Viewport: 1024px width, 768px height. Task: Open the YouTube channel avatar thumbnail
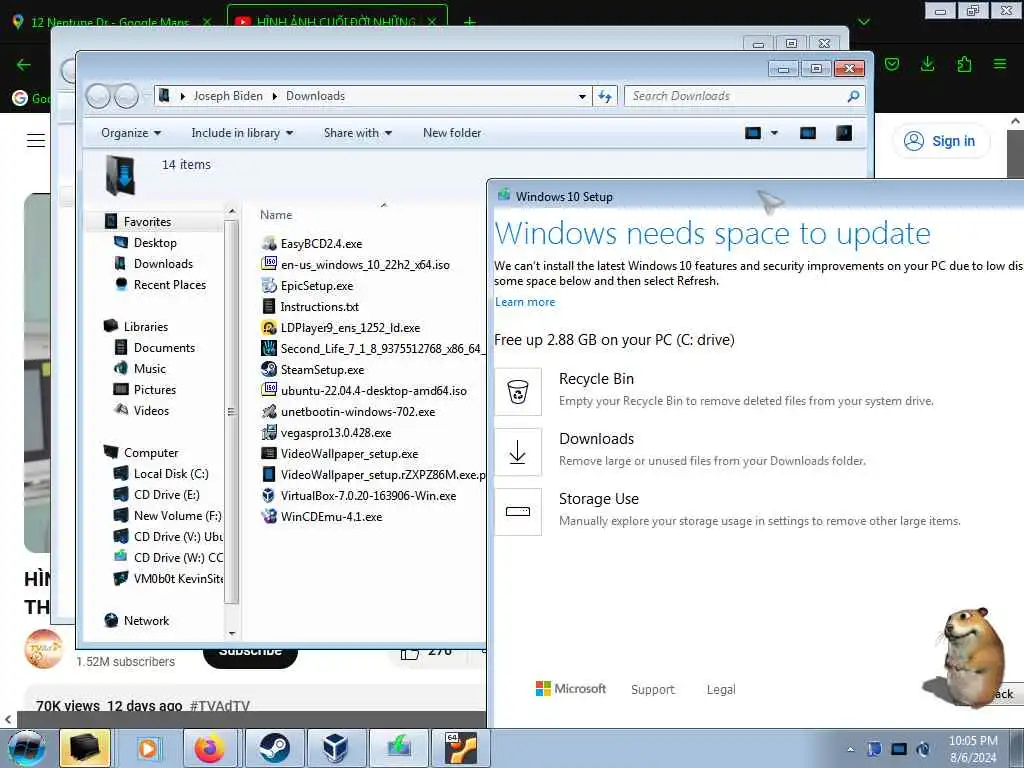(44, 649)
